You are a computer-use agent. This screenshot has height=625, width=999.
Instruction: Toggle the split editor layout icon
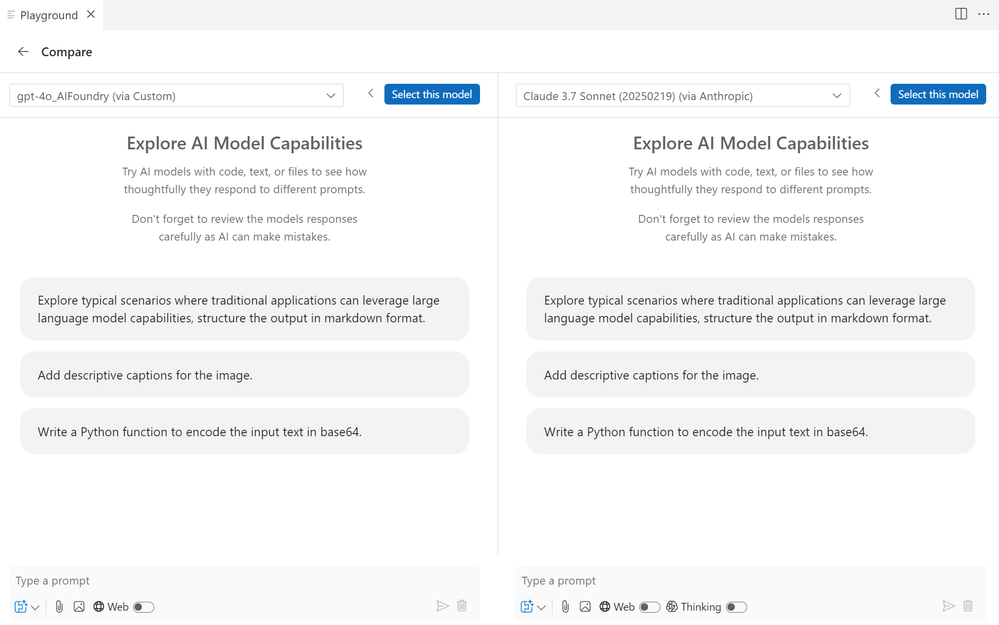[961, 14]
